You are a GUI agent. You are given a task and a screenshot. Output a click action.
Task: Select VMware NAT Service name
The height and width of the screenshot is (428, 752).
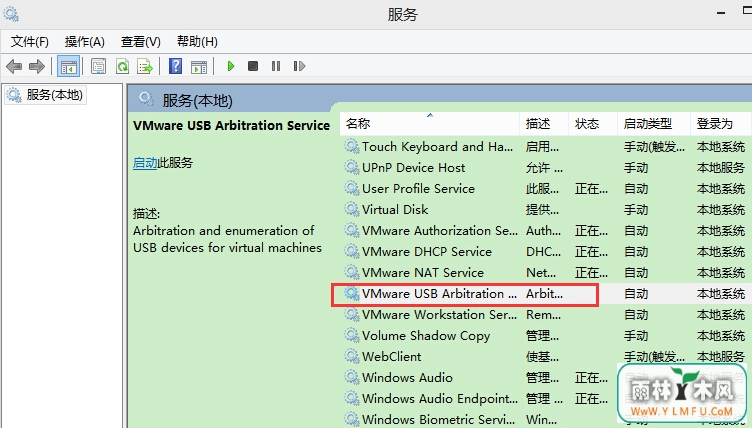point(423,273)
